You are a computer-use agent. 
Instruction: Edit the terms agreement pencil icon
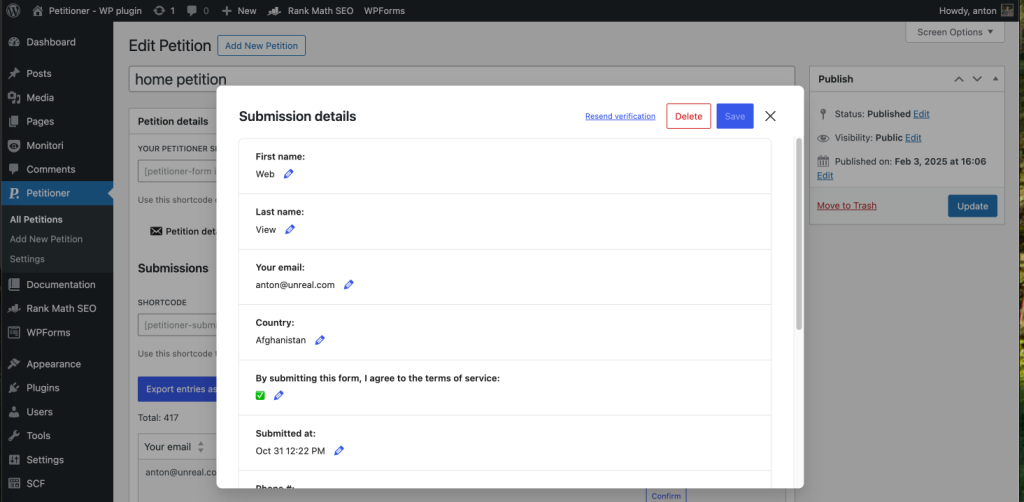279,396
